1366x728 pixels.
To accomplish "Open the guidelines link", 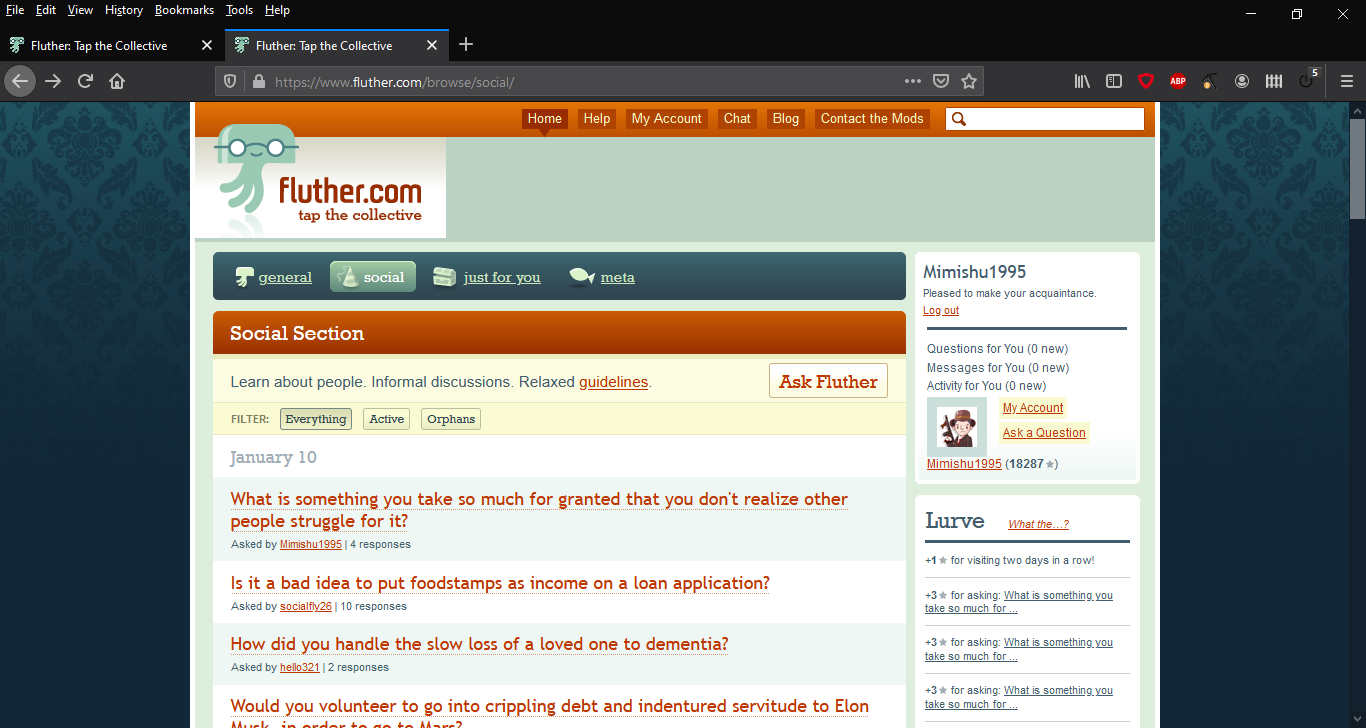I will point(613,382).
